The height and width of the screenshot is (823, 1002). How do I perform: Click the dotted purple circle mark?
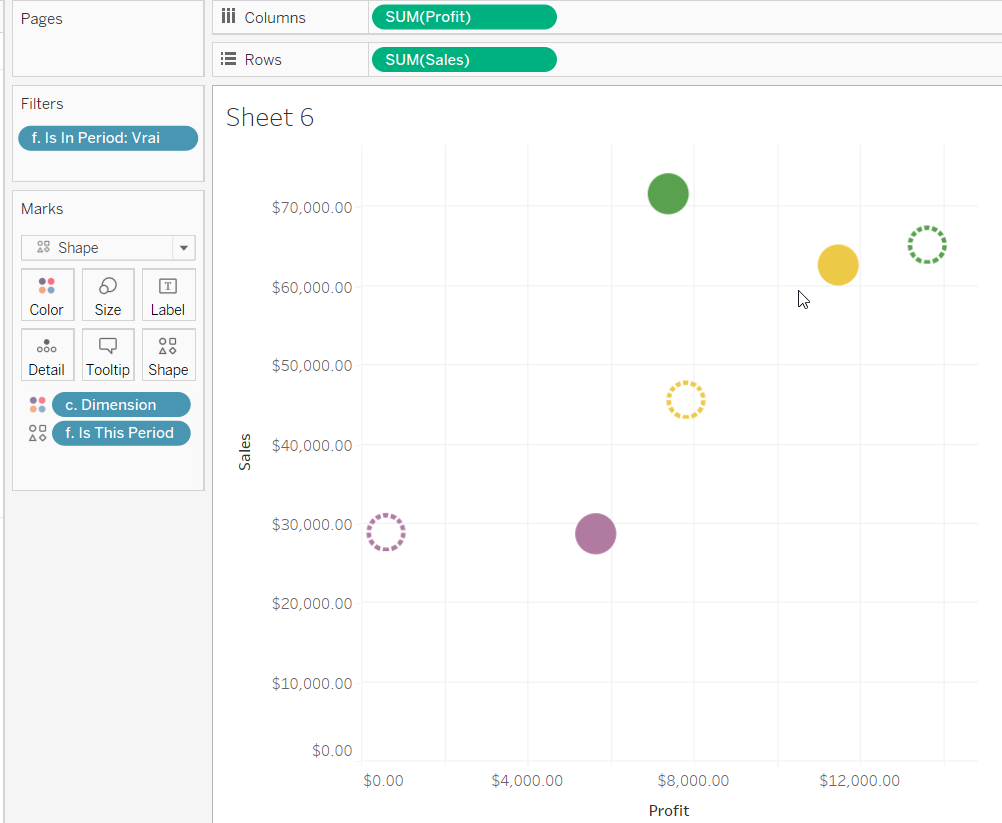(x=385, y=532)
